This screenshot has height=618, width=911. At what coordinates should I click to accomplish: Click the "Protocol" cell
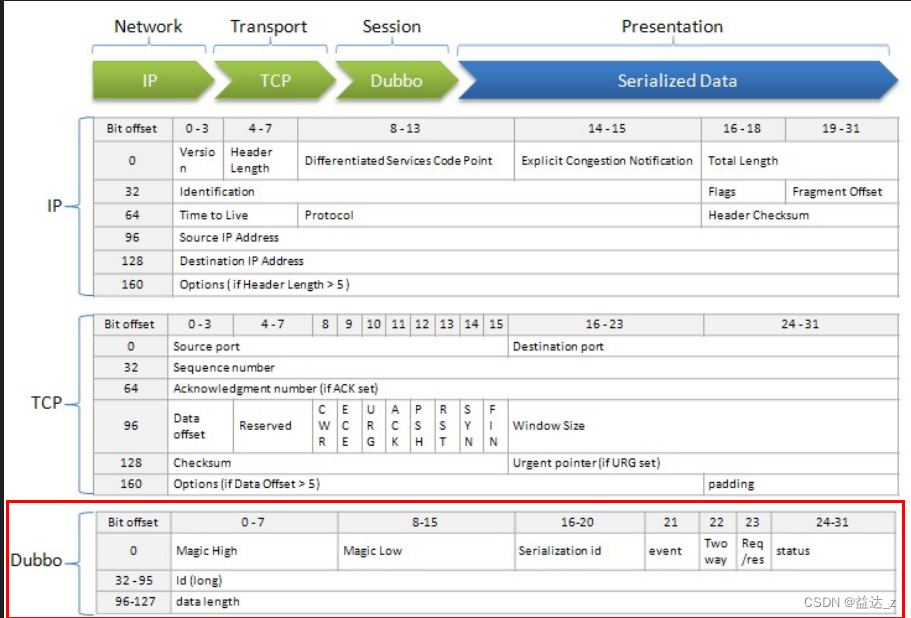(499, 215)
